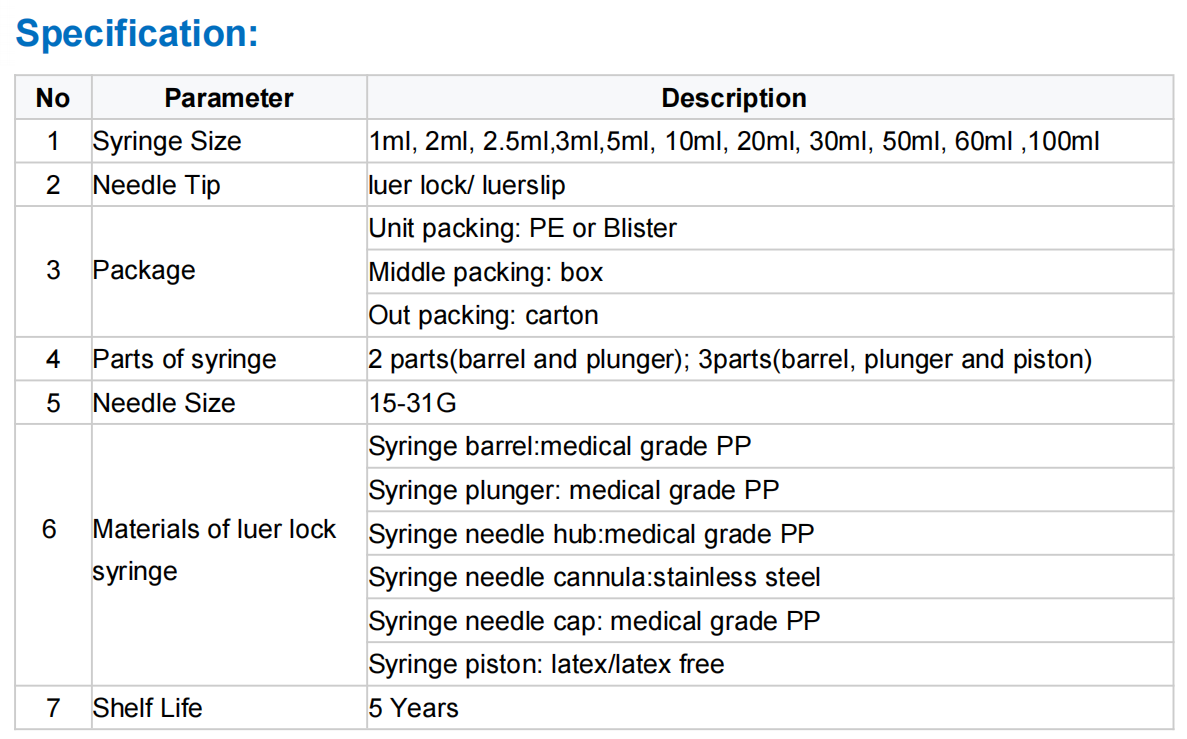Click the Specification heading

137,33
